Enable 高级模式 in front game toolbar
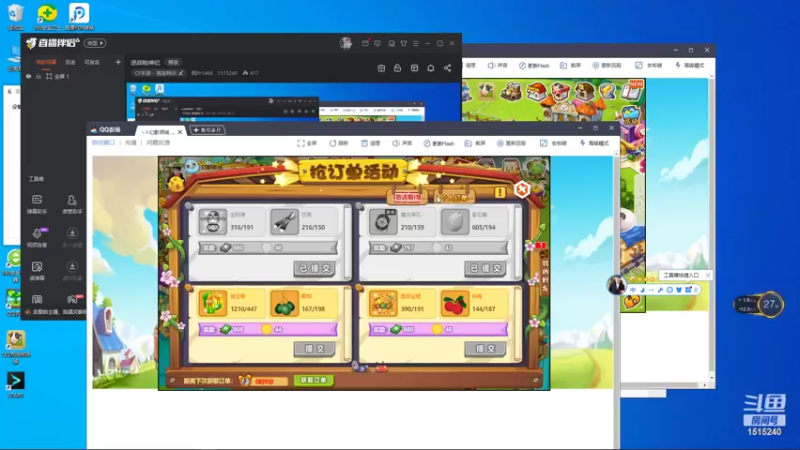This screenshot has height=450, width=800. pyautogui.click(x=594, y=143)
